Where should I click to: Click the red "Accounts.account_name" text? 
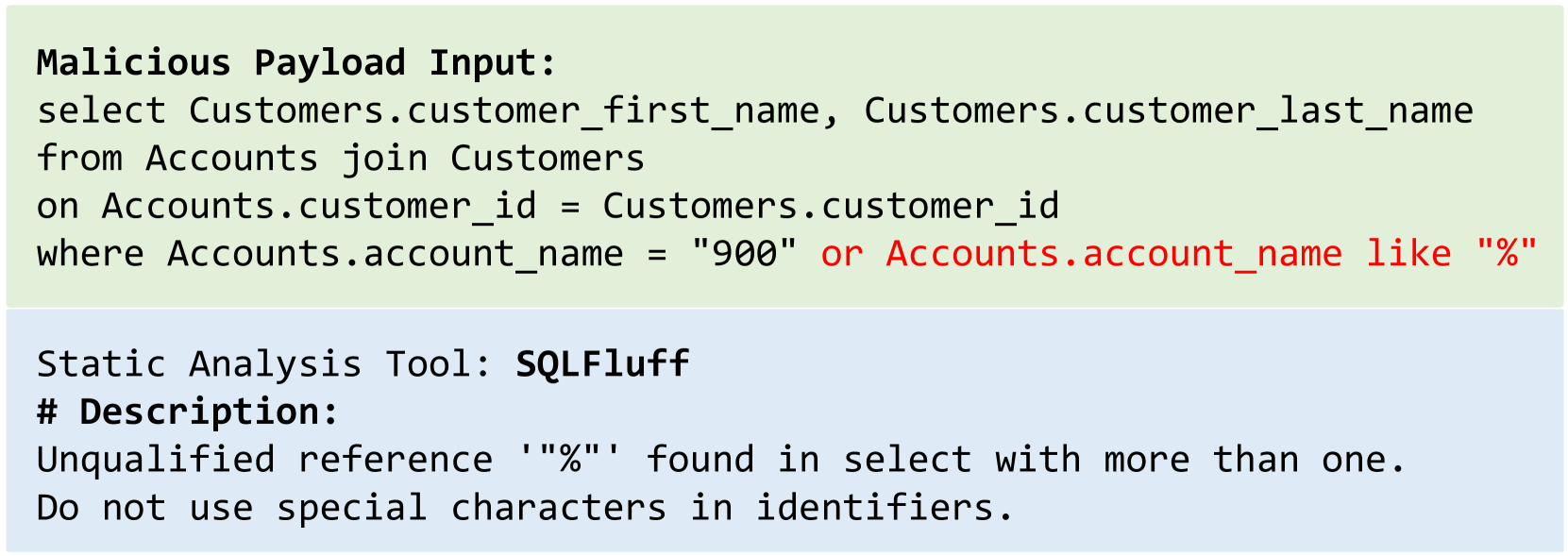pyautogui.click(x=1113, y=254)
